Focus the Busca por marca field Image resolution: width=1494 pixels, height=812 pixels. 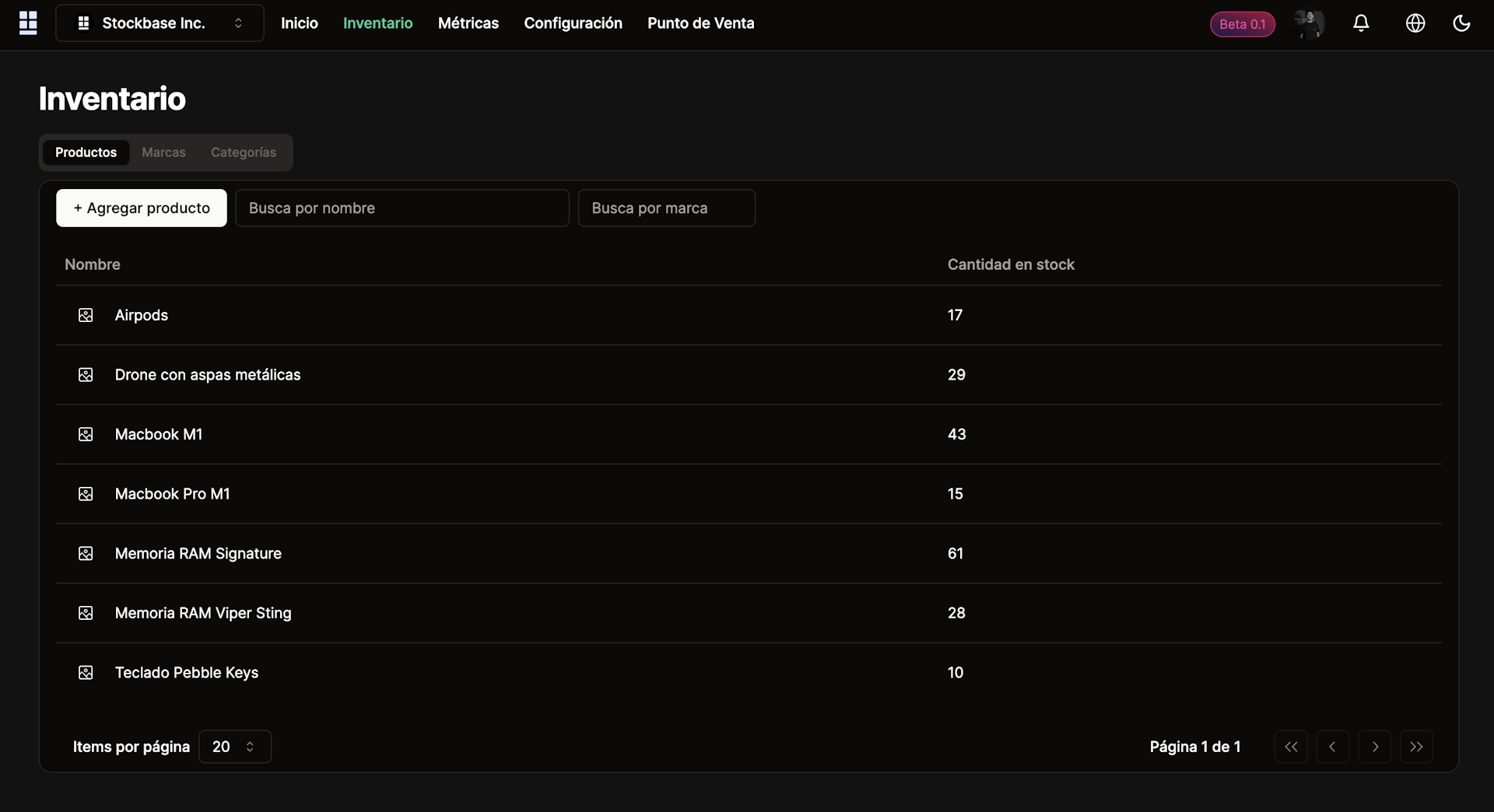pyautogui.click(x=667, y=208)
